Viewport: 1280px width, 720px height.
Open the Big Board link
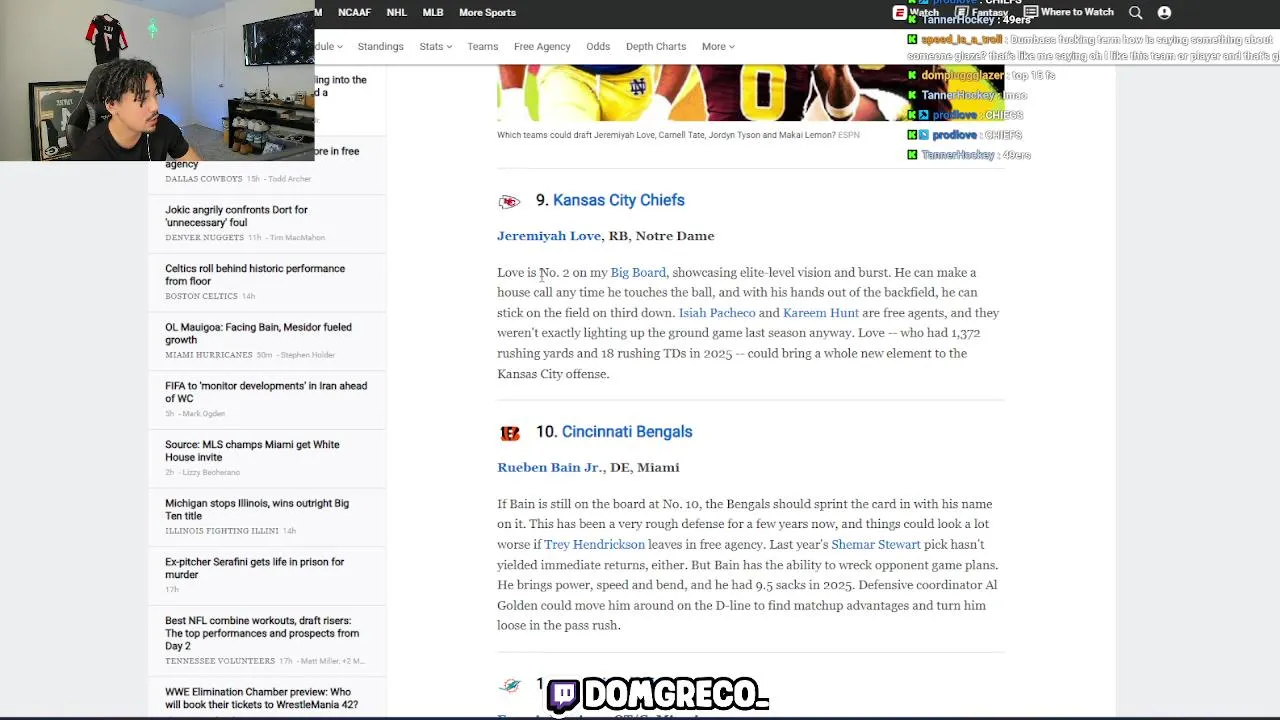638,272
